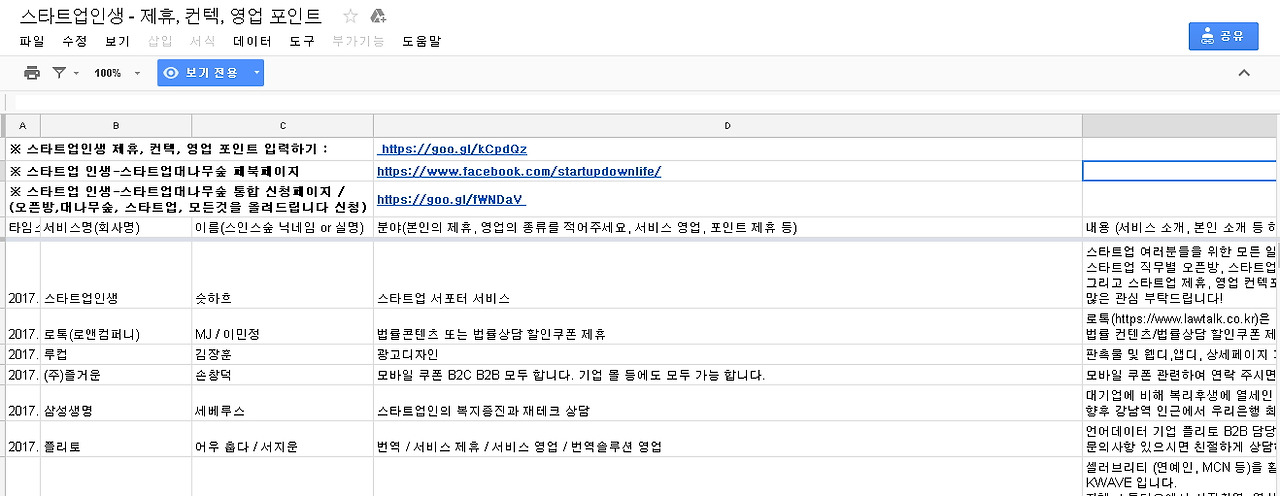
Task: Open the 보기 menu
Action: [x=117, y=41]
